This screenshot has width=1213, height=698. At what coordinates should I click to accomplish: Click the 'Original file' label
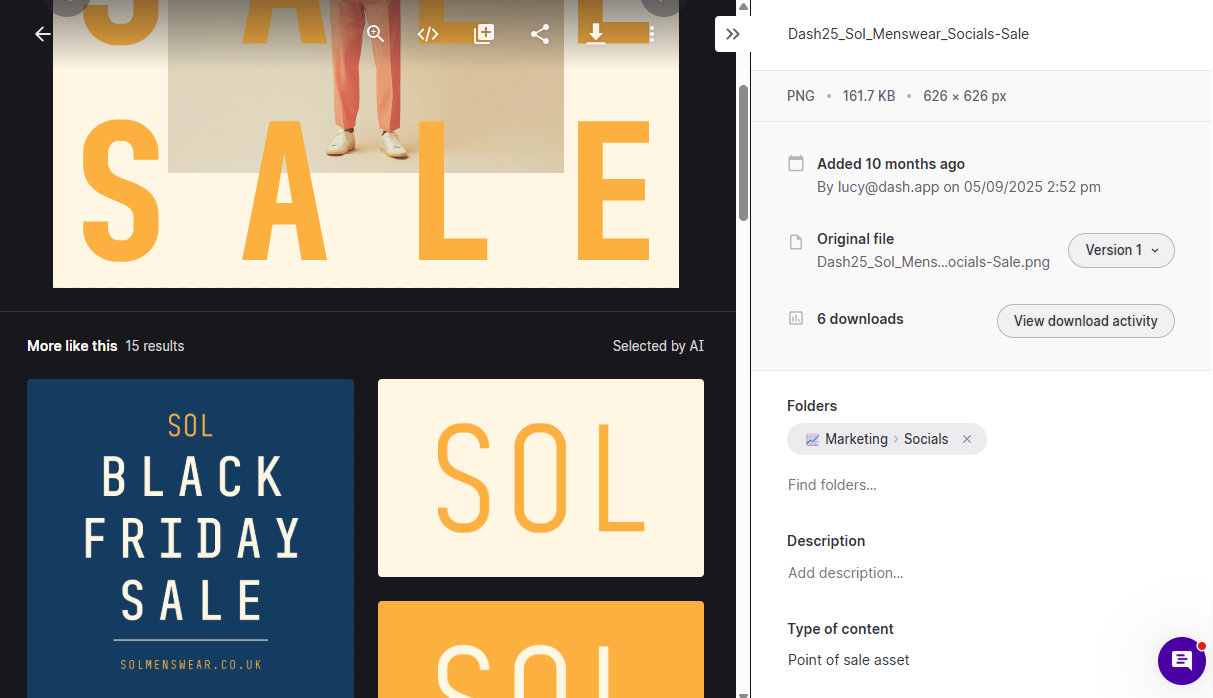pyautogui.click(x=855, y=239)
